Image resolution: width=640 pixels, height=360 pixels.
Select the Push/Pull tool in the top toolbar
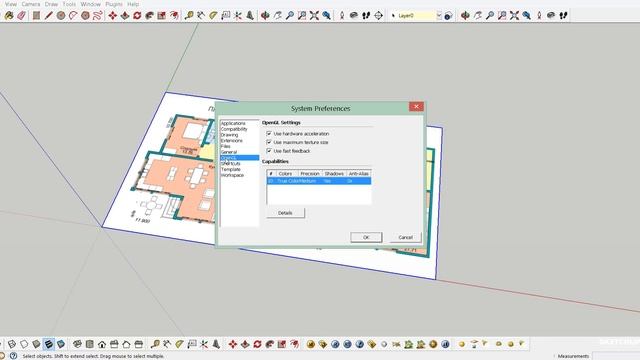[125, 16]
